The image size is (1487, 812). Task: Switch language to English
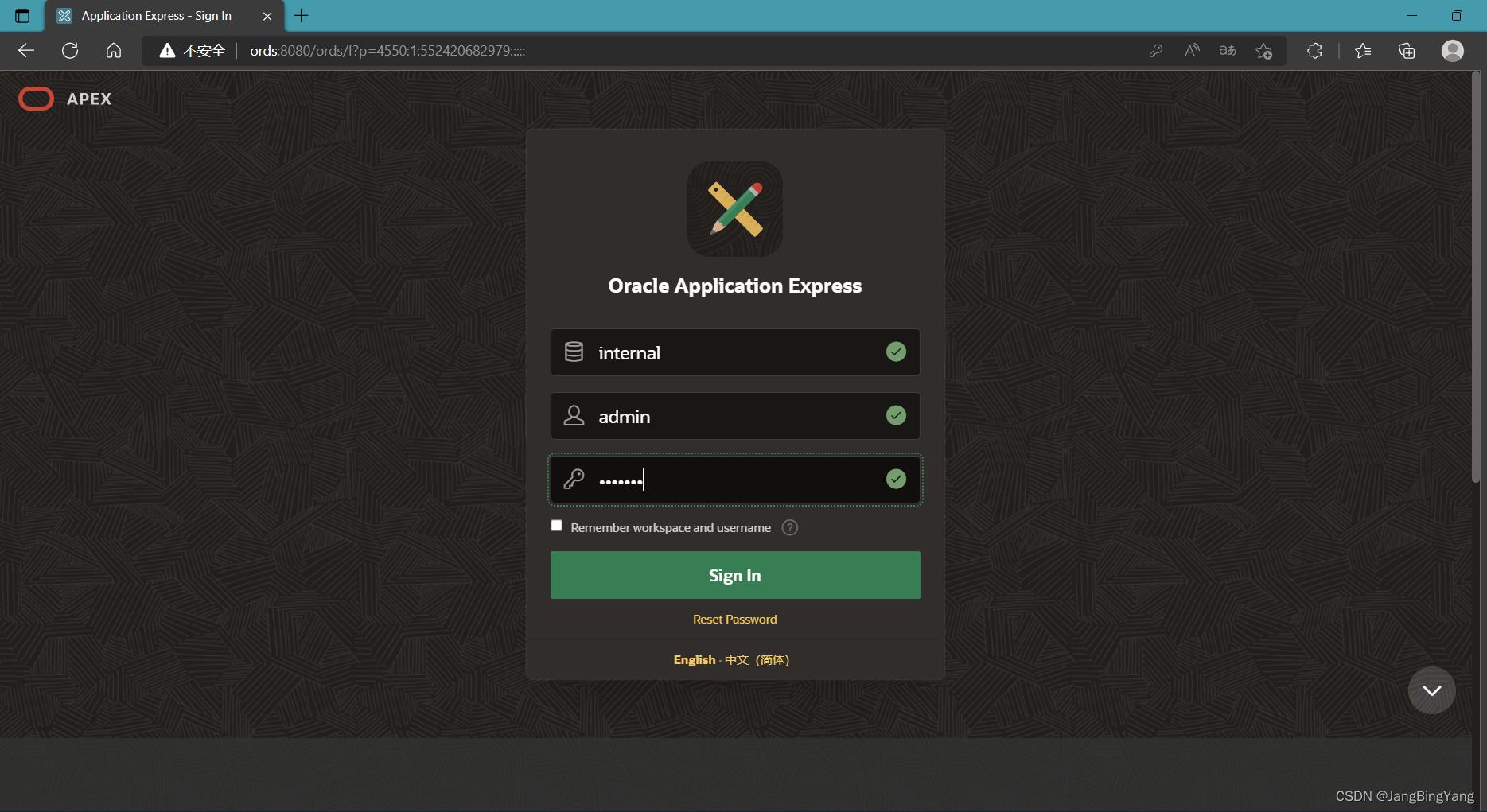[x=695, y=660]
